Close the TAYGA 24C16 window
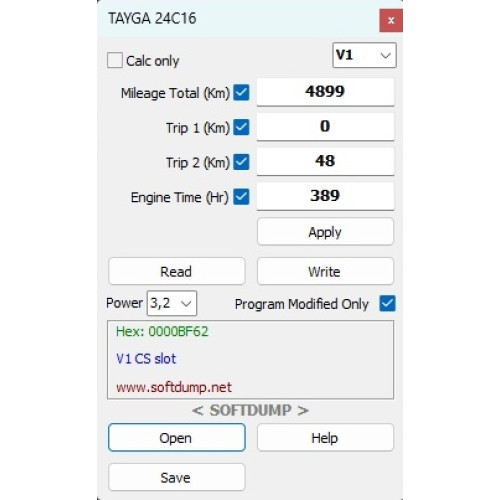500x500 pixels. point(391,21)
